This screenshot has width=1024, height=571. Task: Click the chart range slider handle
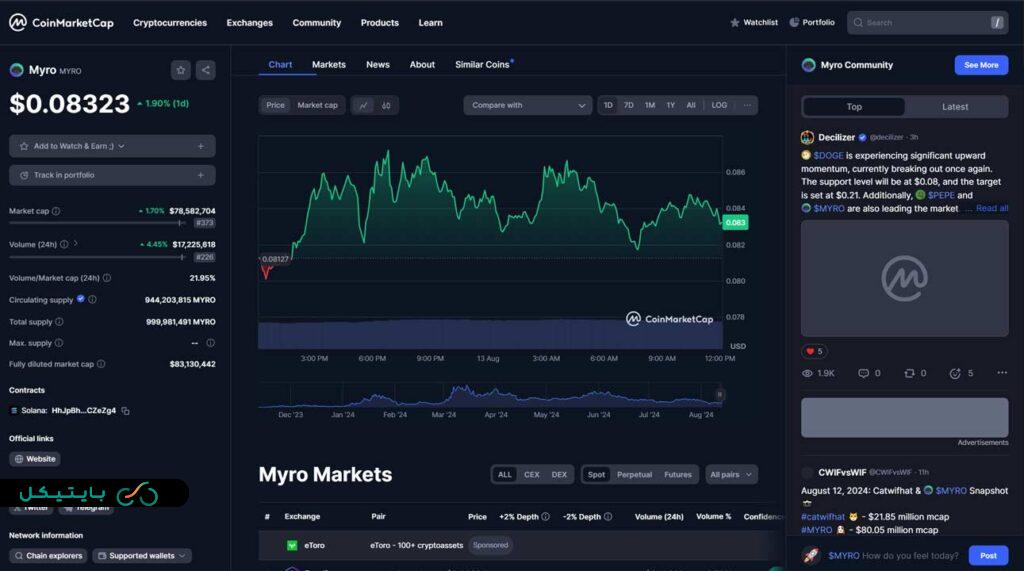coord(719,395)
